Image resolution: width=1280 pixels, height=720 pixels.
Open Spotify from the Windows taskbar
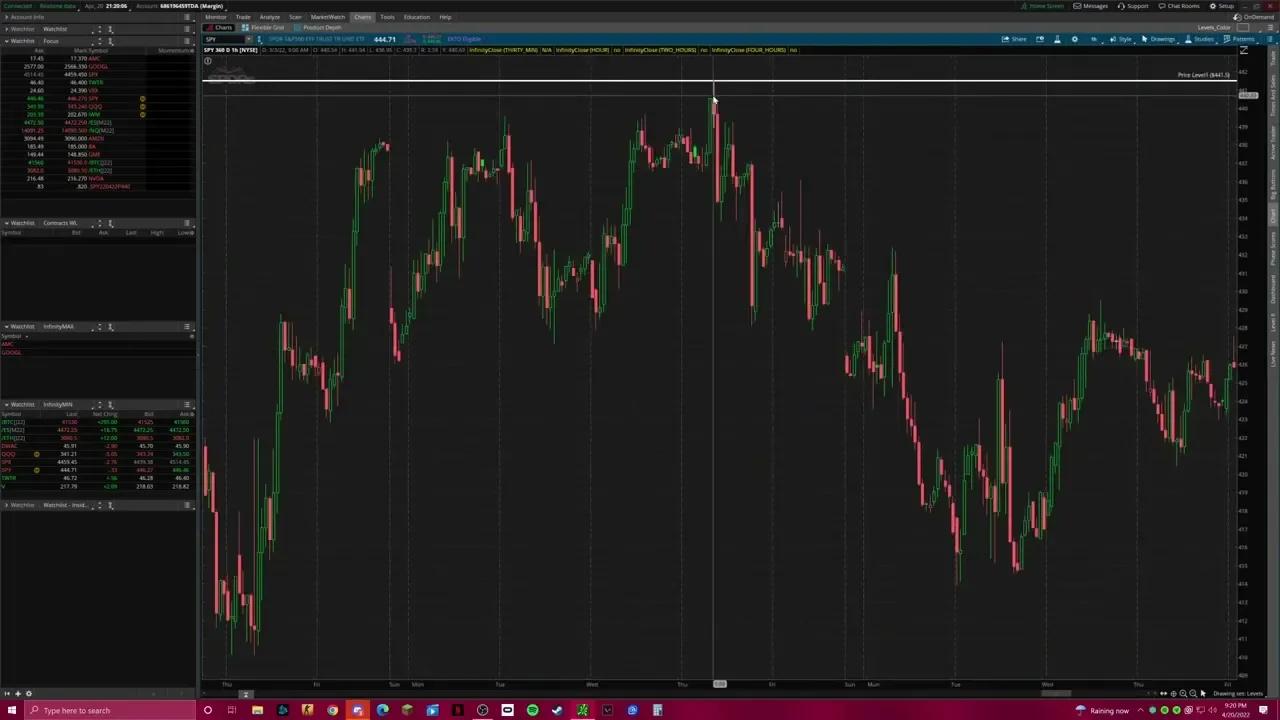click(x=532, y=710)
